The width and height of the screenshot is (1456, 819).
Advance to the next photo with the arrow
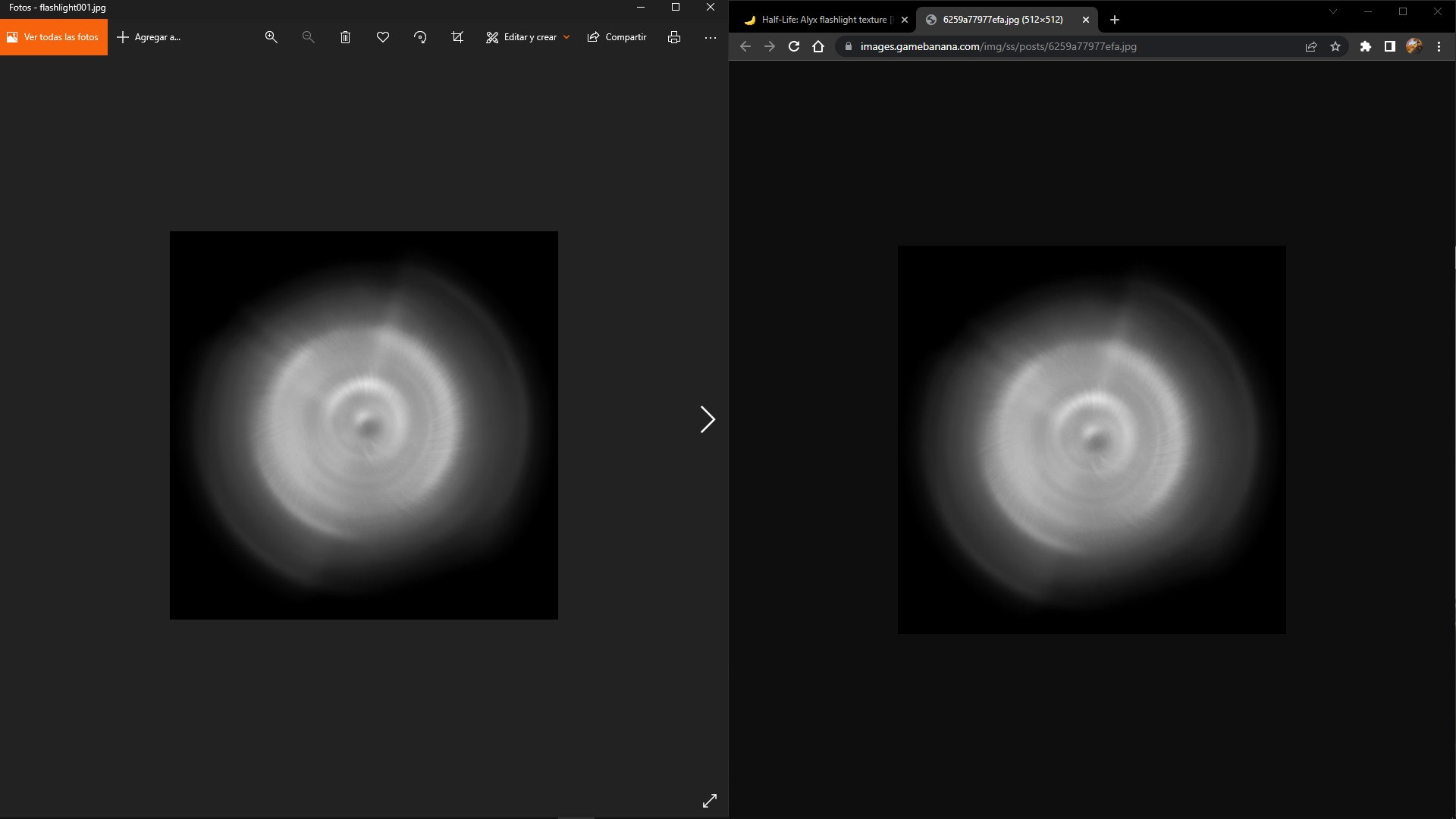point(708,419)
